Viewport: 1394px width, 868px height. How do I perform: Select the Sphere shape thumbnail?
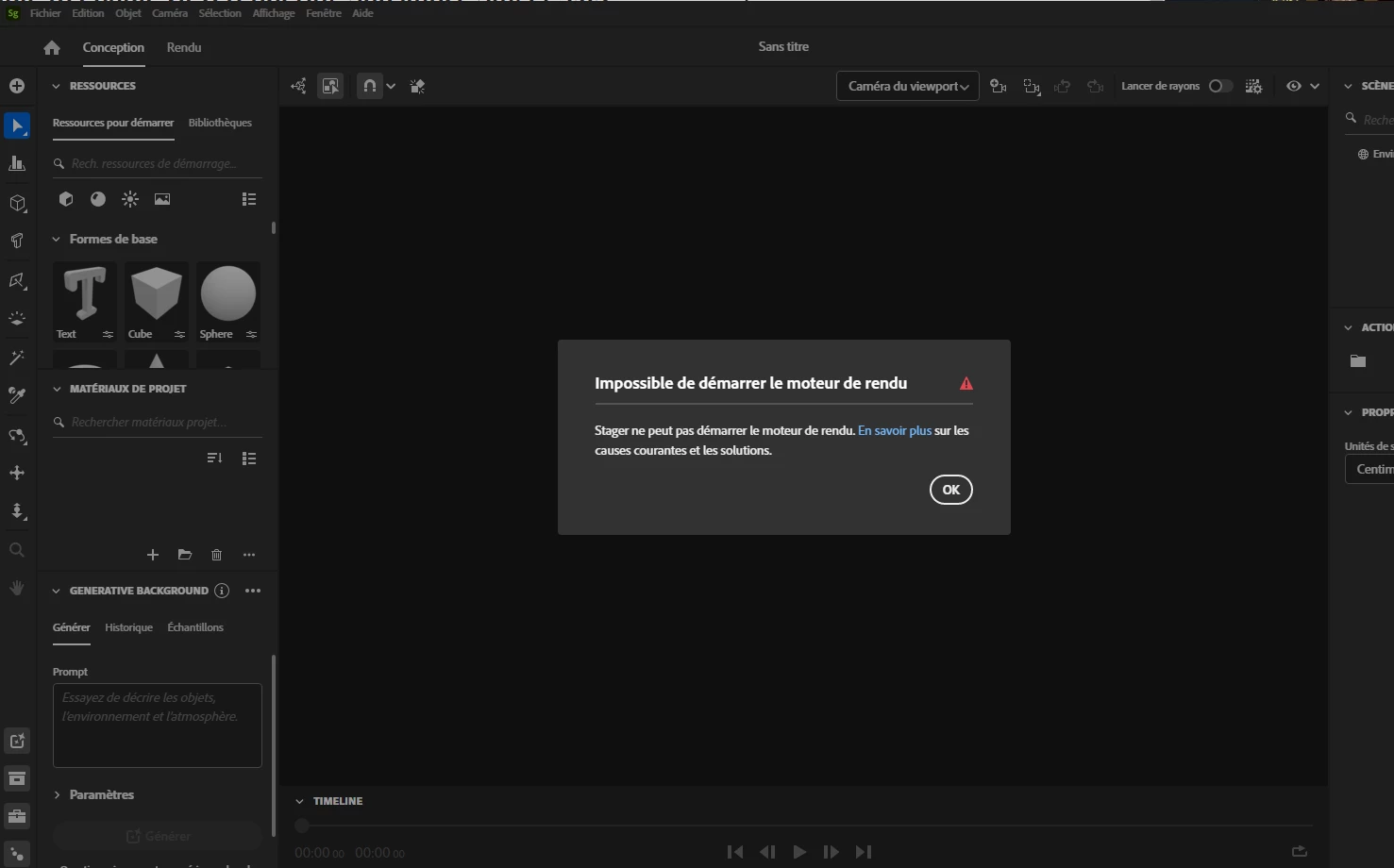tap(228, 301)
